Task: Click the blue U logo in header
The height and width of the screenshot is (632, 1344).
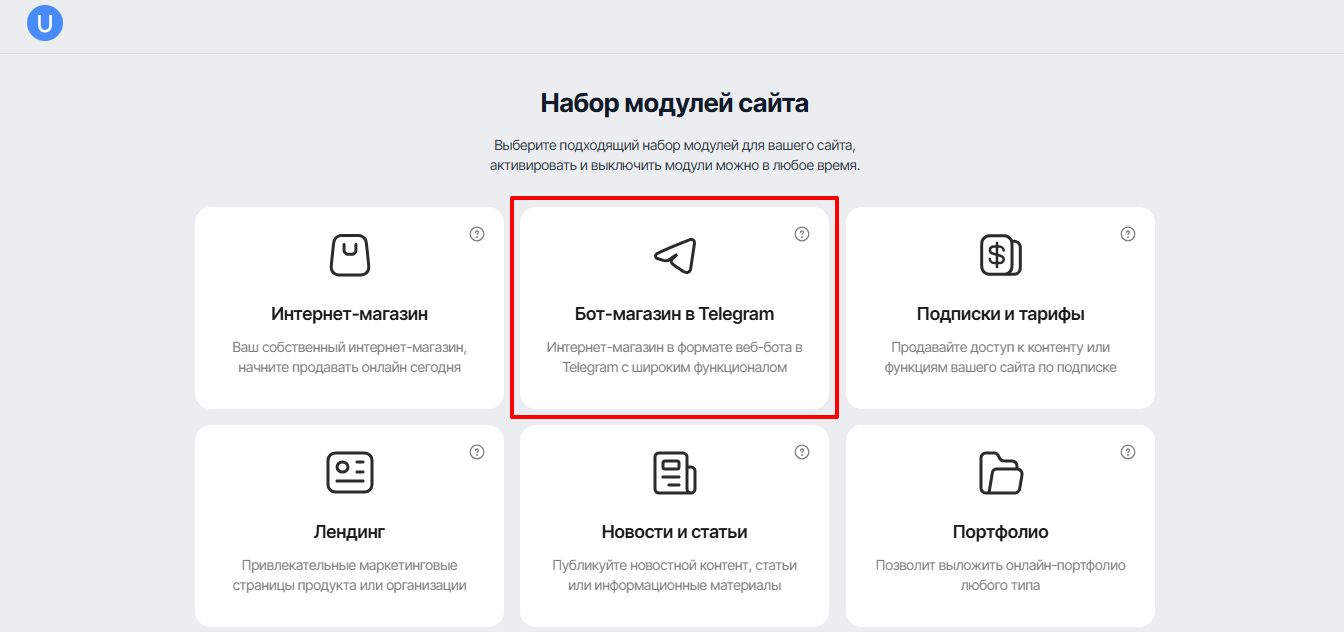Action: pos(45,24)
